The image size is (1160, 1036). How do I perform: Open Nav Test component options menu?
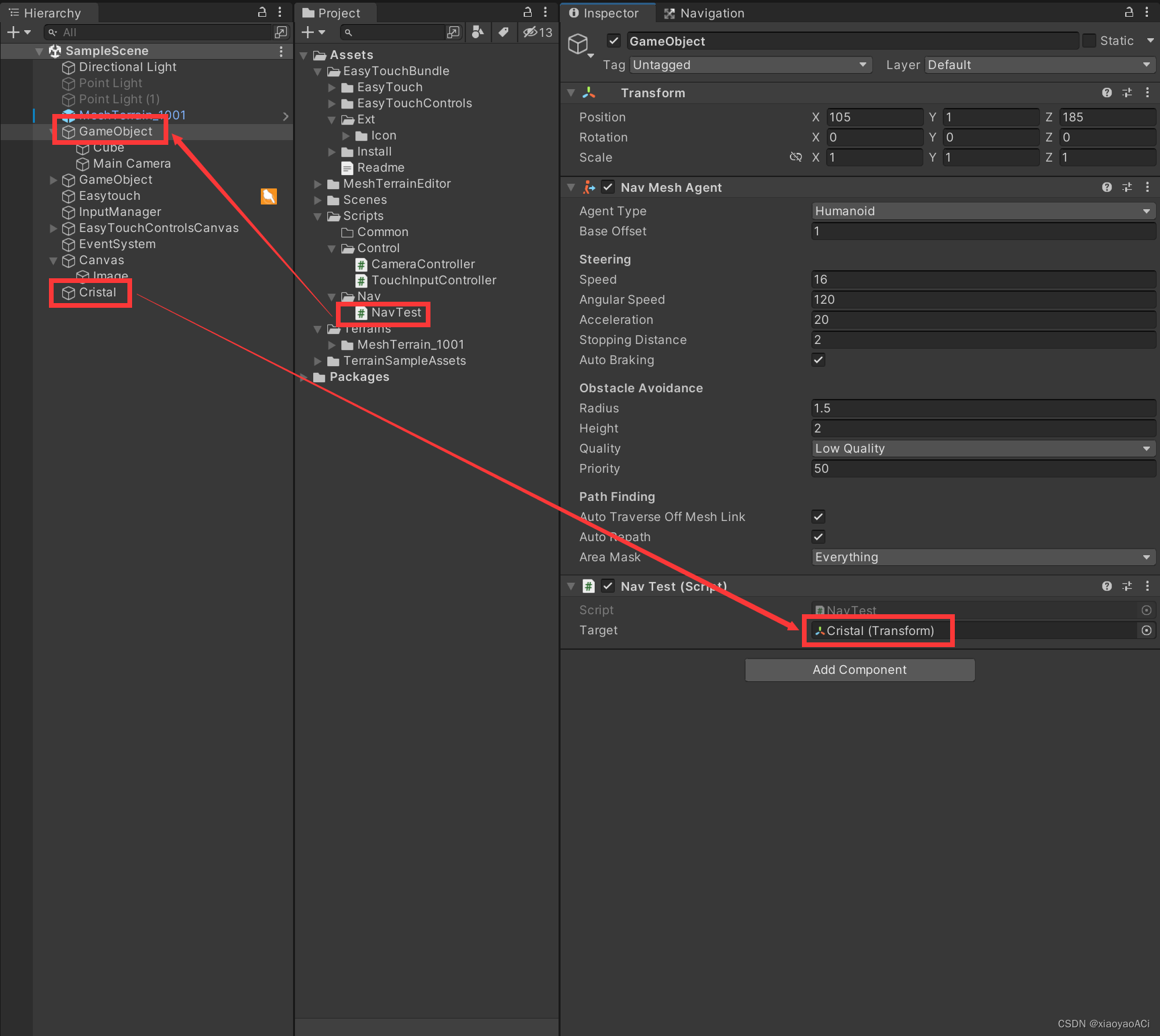pos(1147,586)
